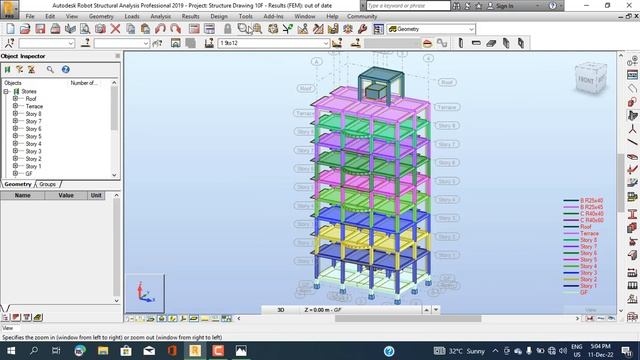The height and width of the screenshot is (360, 640).
Task: Click the Undo arrow icon
Action: click(x=160, y=29)
